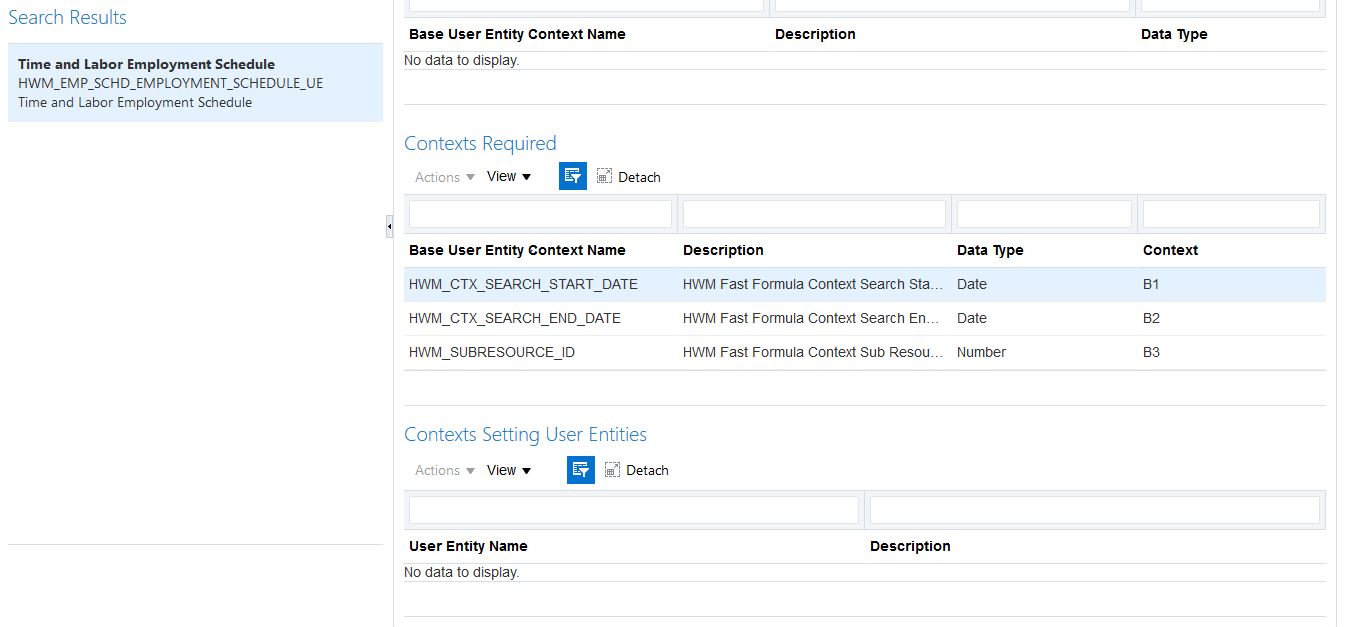Click Description header in top table
This screenshot has width=1348, height=627.
tap(815, 34)
